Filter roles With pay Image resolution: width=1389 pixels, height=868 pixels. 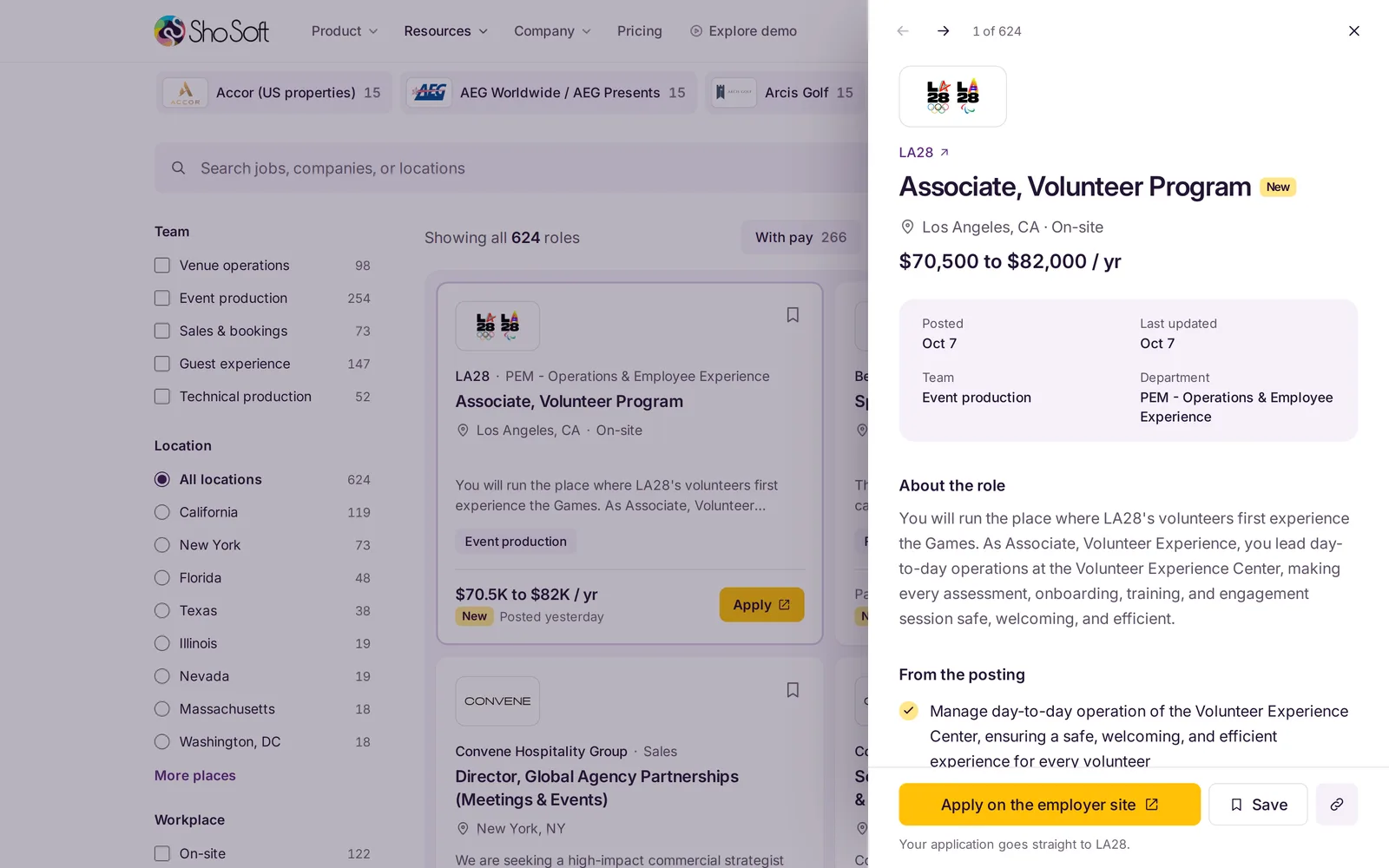800,238
